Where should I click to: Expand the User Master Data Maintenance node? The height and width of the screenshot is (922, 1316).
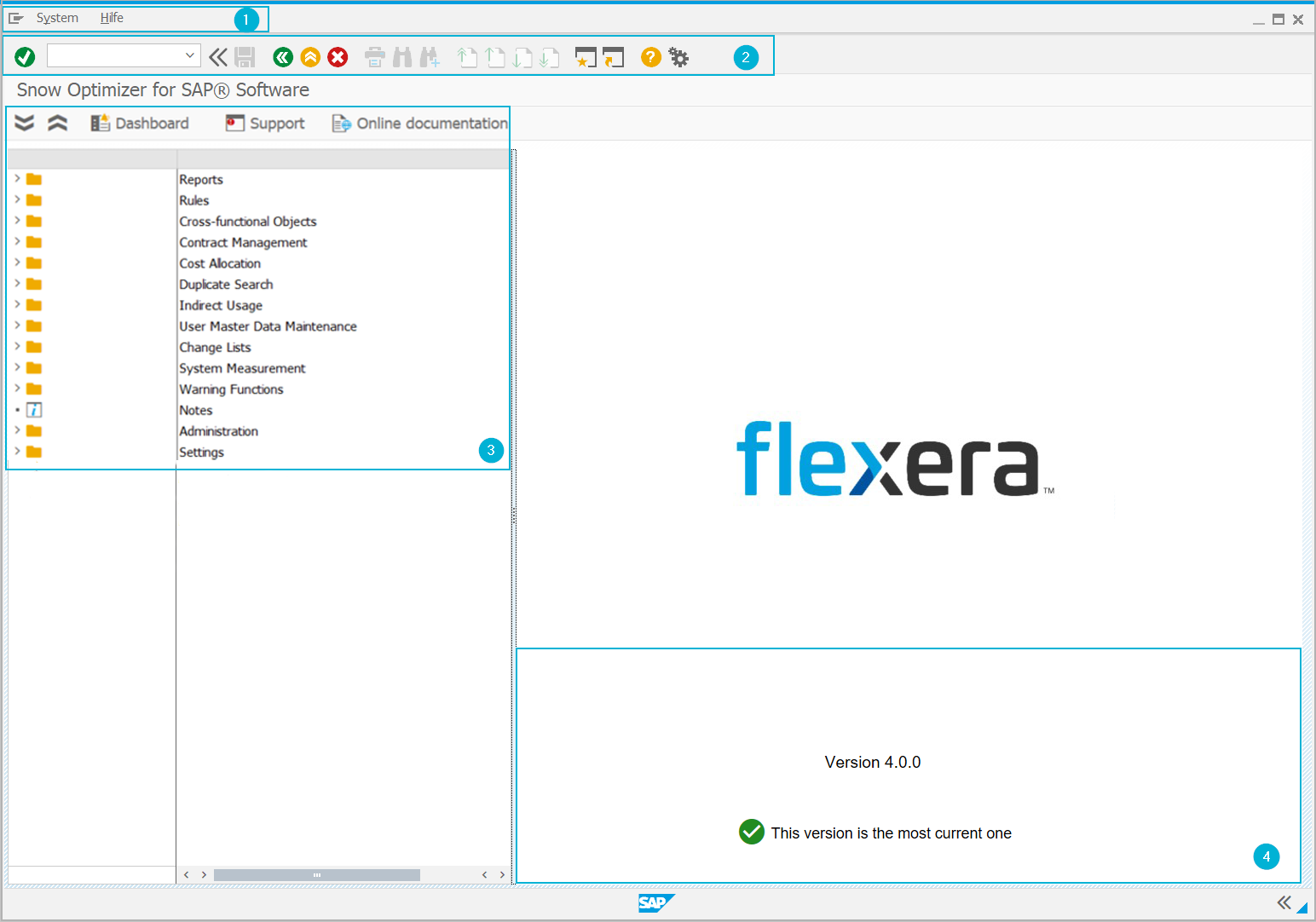click(x=17, y=326)
